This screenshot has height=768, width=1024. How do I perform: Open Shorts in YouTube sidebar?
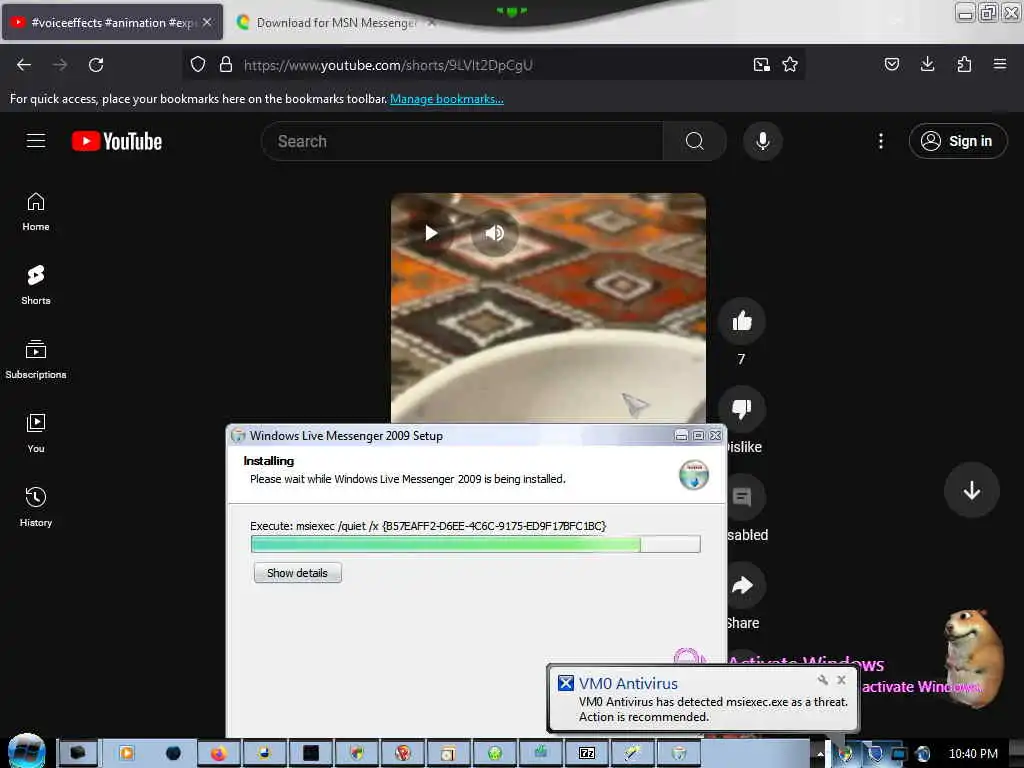click(x=36, y=286)
